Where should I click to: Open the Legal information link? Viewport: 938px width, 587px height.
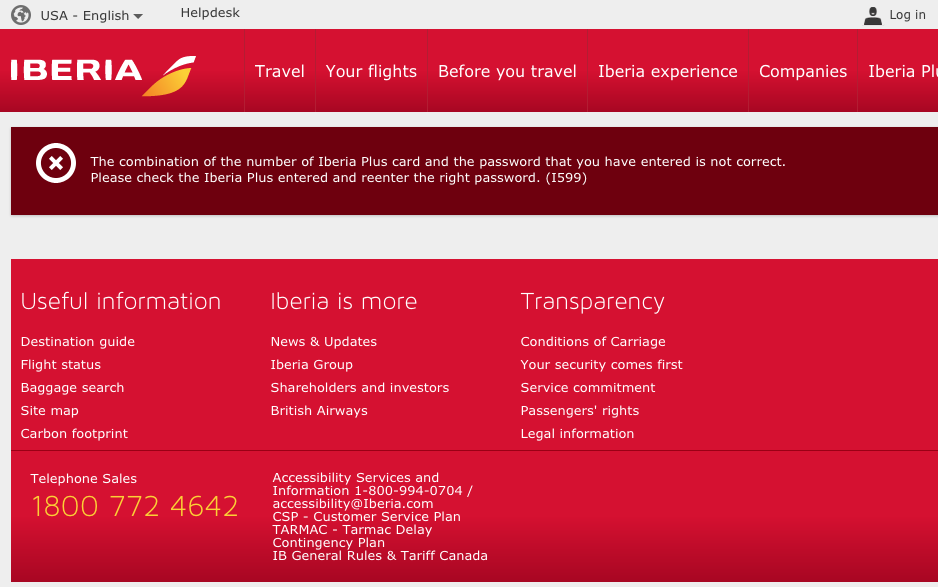(577, 434)
